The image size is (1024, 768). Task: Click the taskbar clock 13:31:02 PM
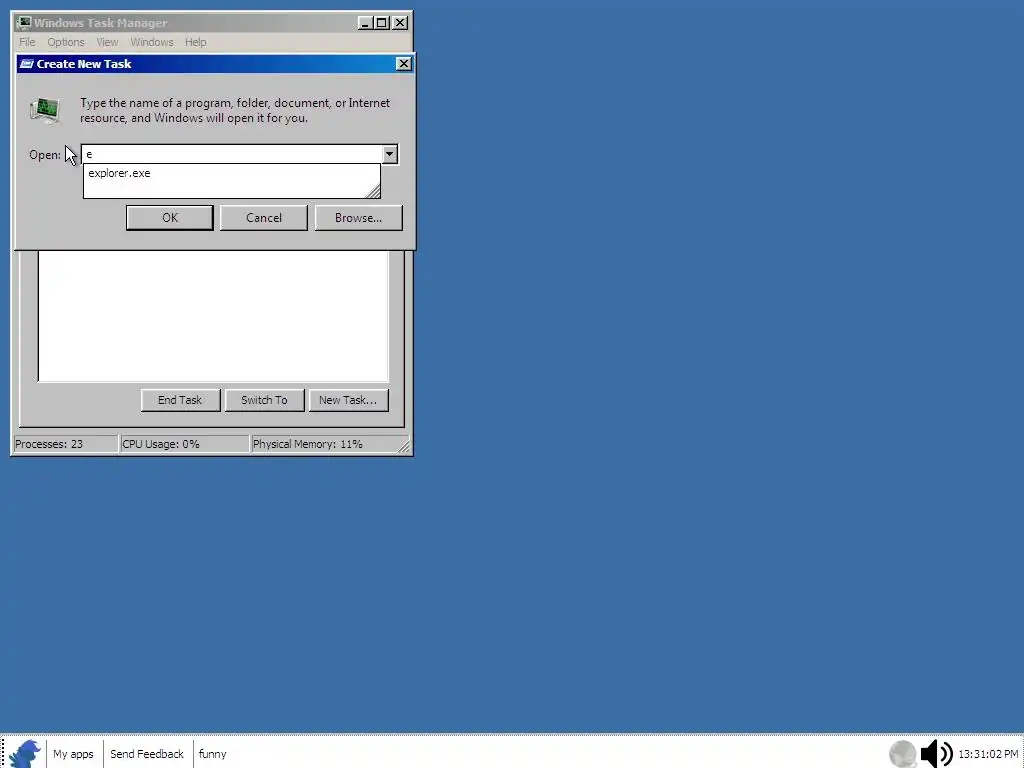987,754
